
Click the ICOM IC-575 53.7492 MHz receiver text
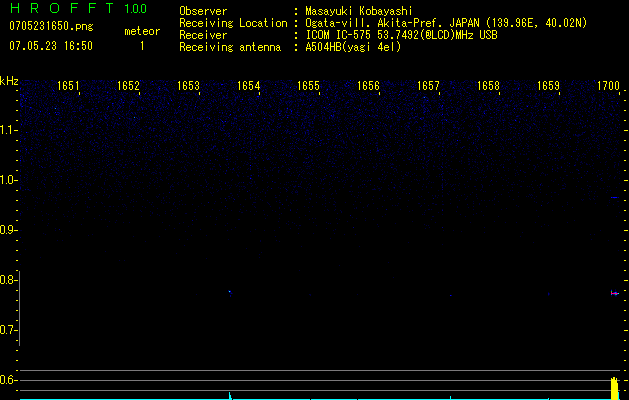point(401,35)
